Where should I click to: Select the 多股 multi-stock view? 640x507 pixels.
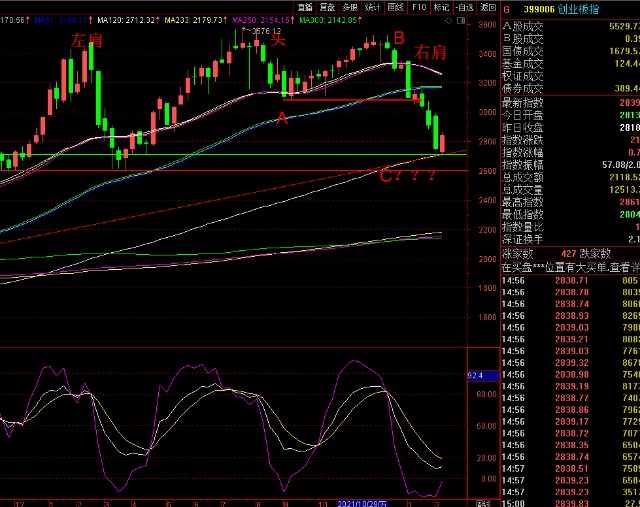coord(350,7)
